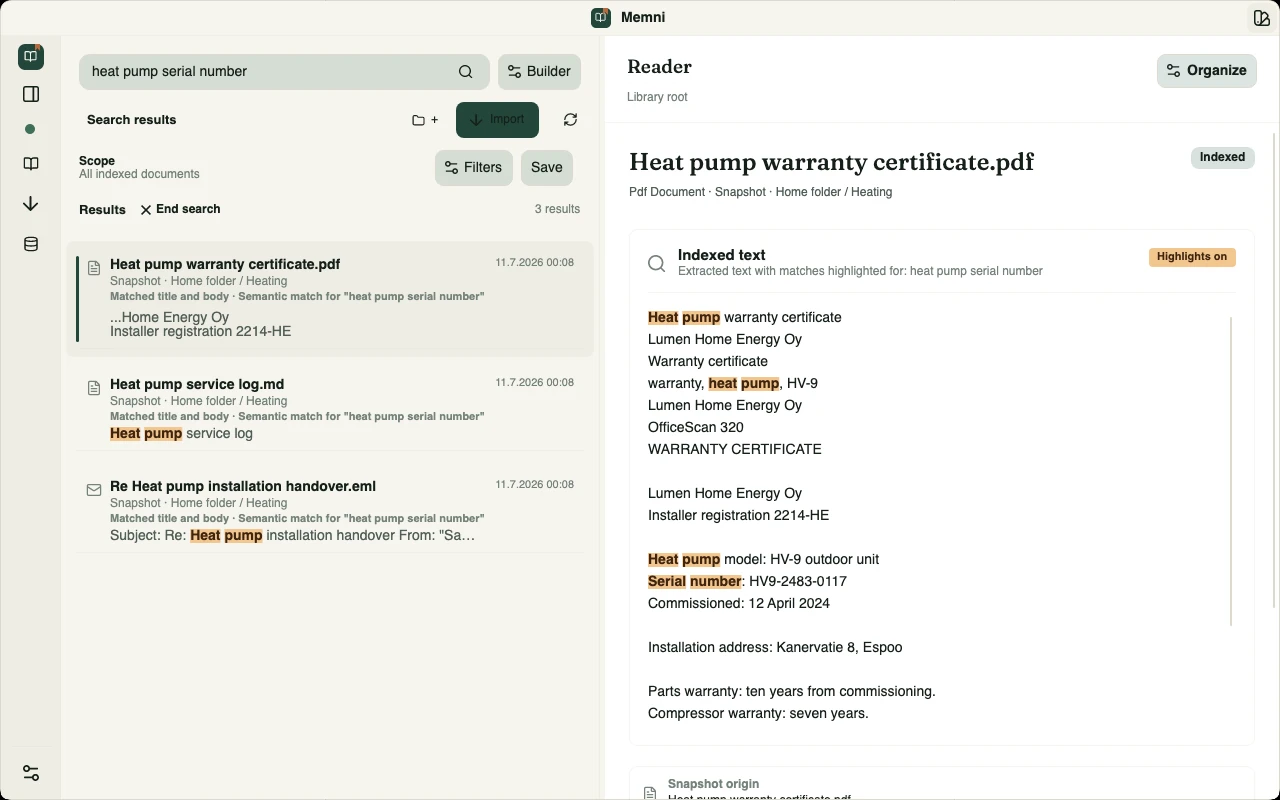The width and height of the screenshot is (1280, 800).
Task: Click the "Heat pump service log" snippet
Action: [x=181, y=433]
